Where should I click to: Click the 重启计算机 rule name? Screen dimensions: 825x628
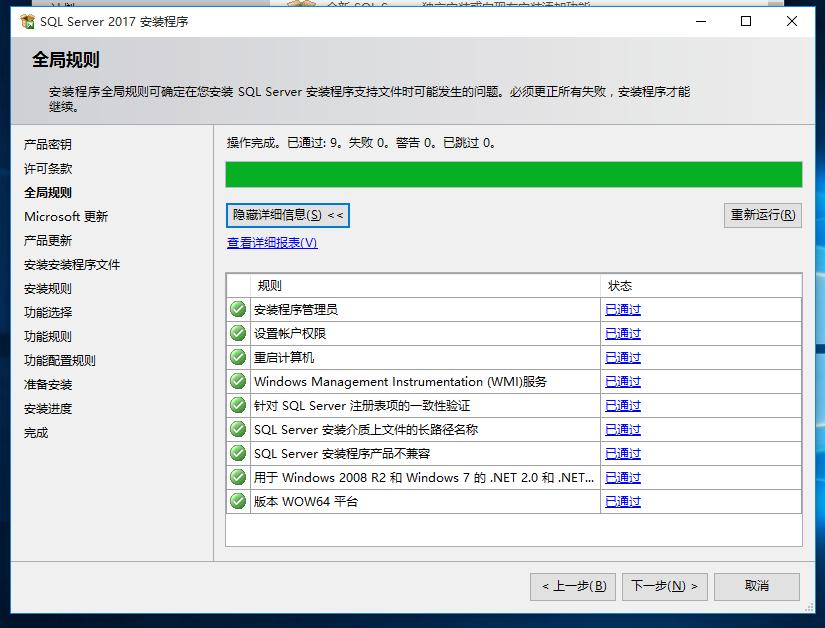point(284,358)
